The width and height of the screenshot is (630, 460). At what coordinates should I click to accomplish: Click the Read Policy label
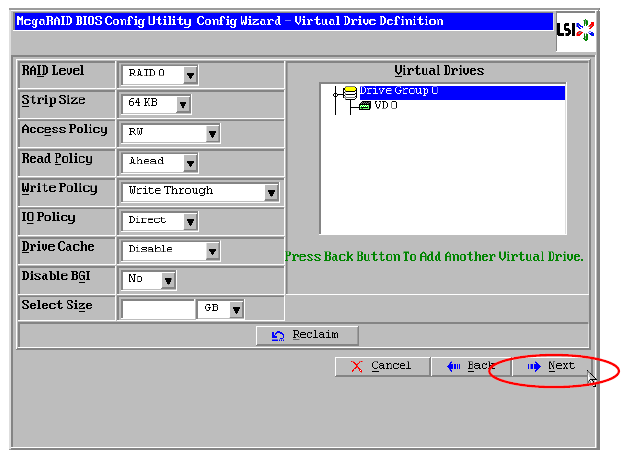(57, 159)
